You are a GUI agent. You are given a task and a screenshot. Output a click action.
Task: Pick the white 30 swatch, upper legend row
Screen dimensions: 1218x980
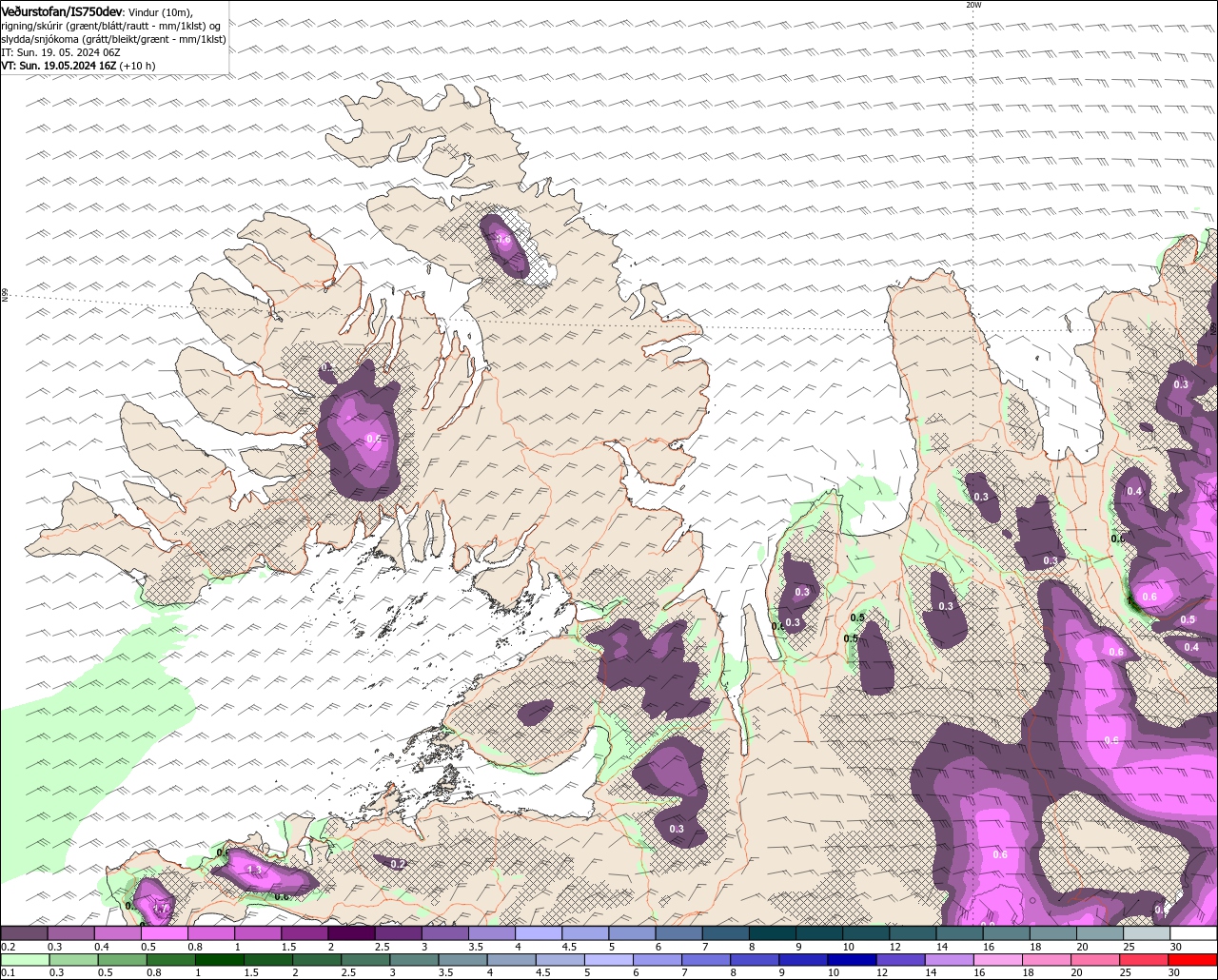click(x=1193, y=933)
